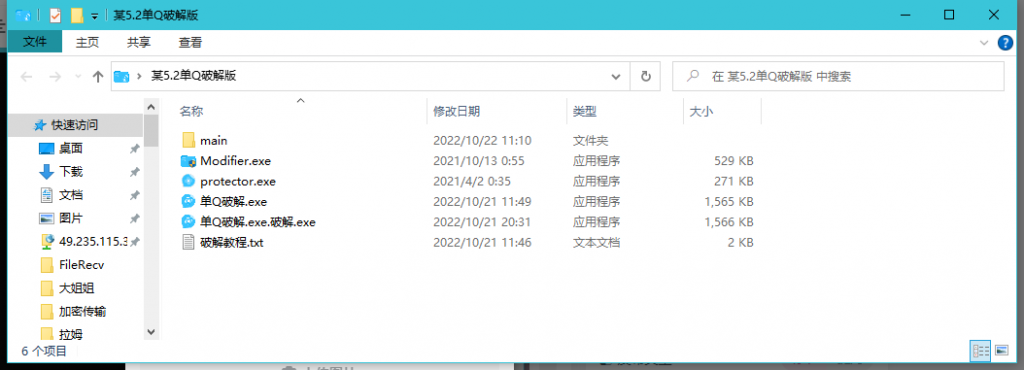Screen dimensions: 1024x370
Task: Open the 大姐姐 folder in sidebar
Action: tap(77, 288)
